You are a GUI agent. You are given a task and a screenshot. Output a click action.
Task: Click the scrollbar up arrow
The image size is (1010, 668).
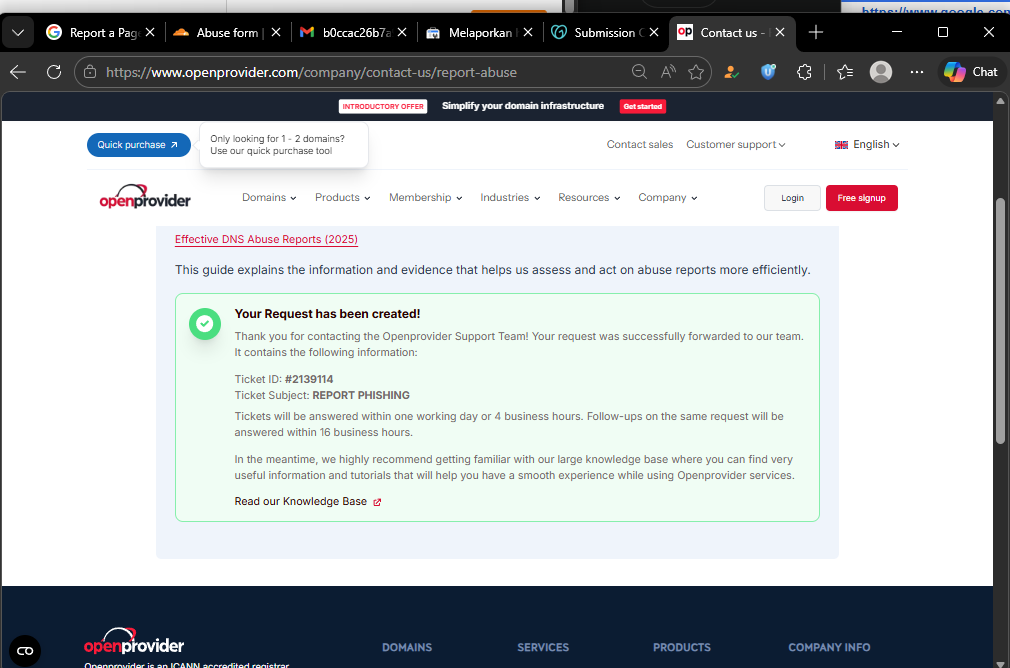(1000, 100)
